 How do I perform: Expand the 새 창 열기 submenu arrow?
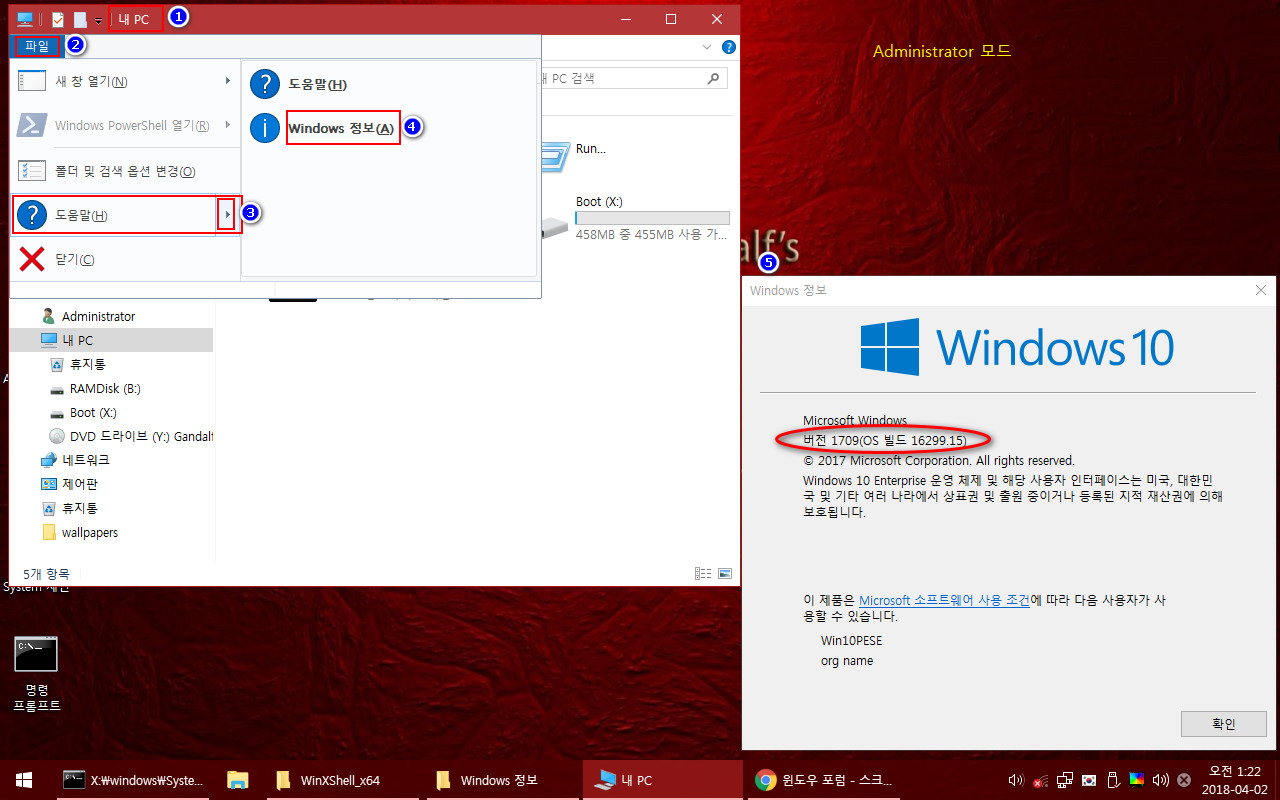pos(228,81)
